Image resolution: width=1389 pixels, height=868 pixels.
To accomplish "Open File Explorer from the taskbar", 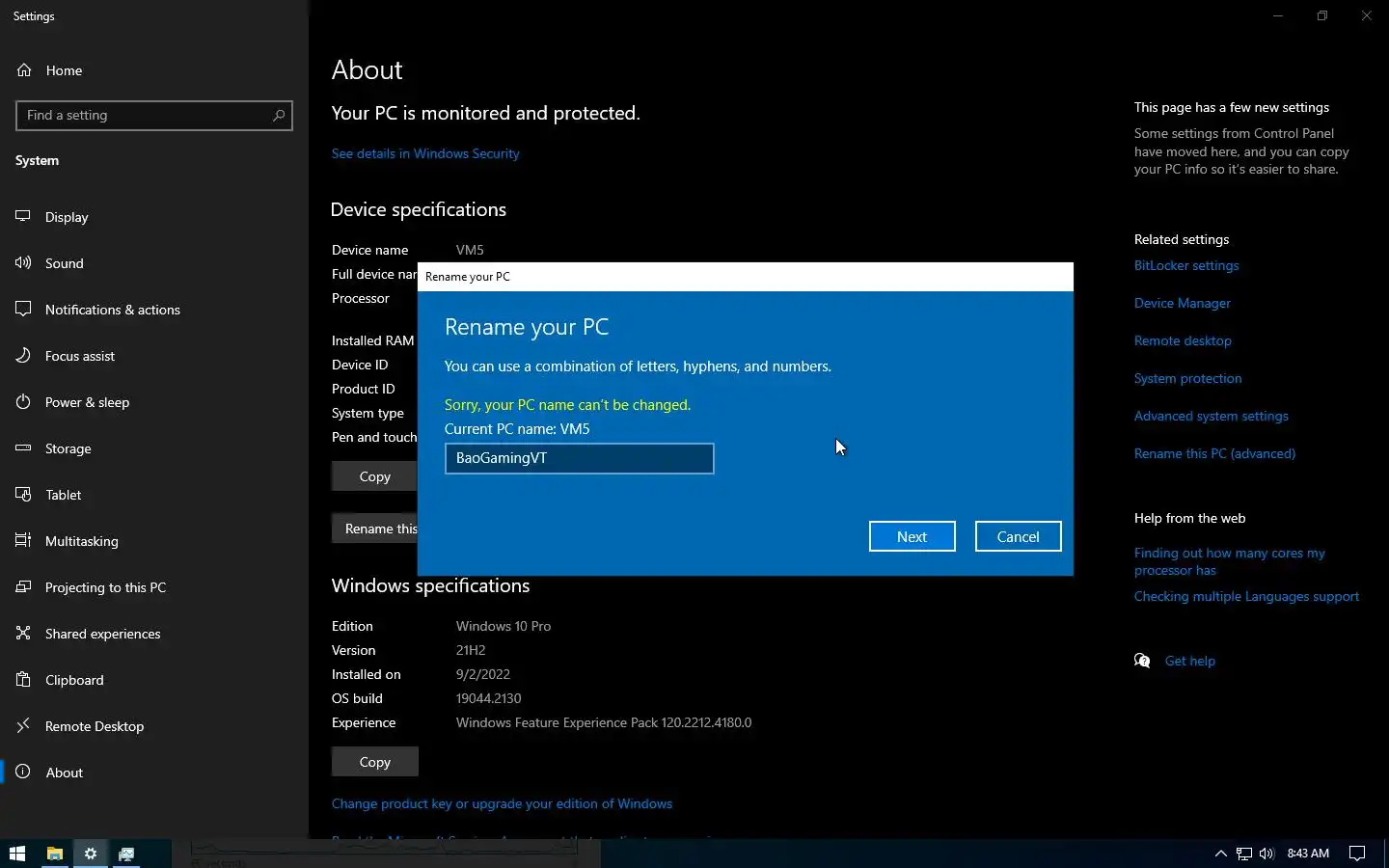I will coord(55,854).
